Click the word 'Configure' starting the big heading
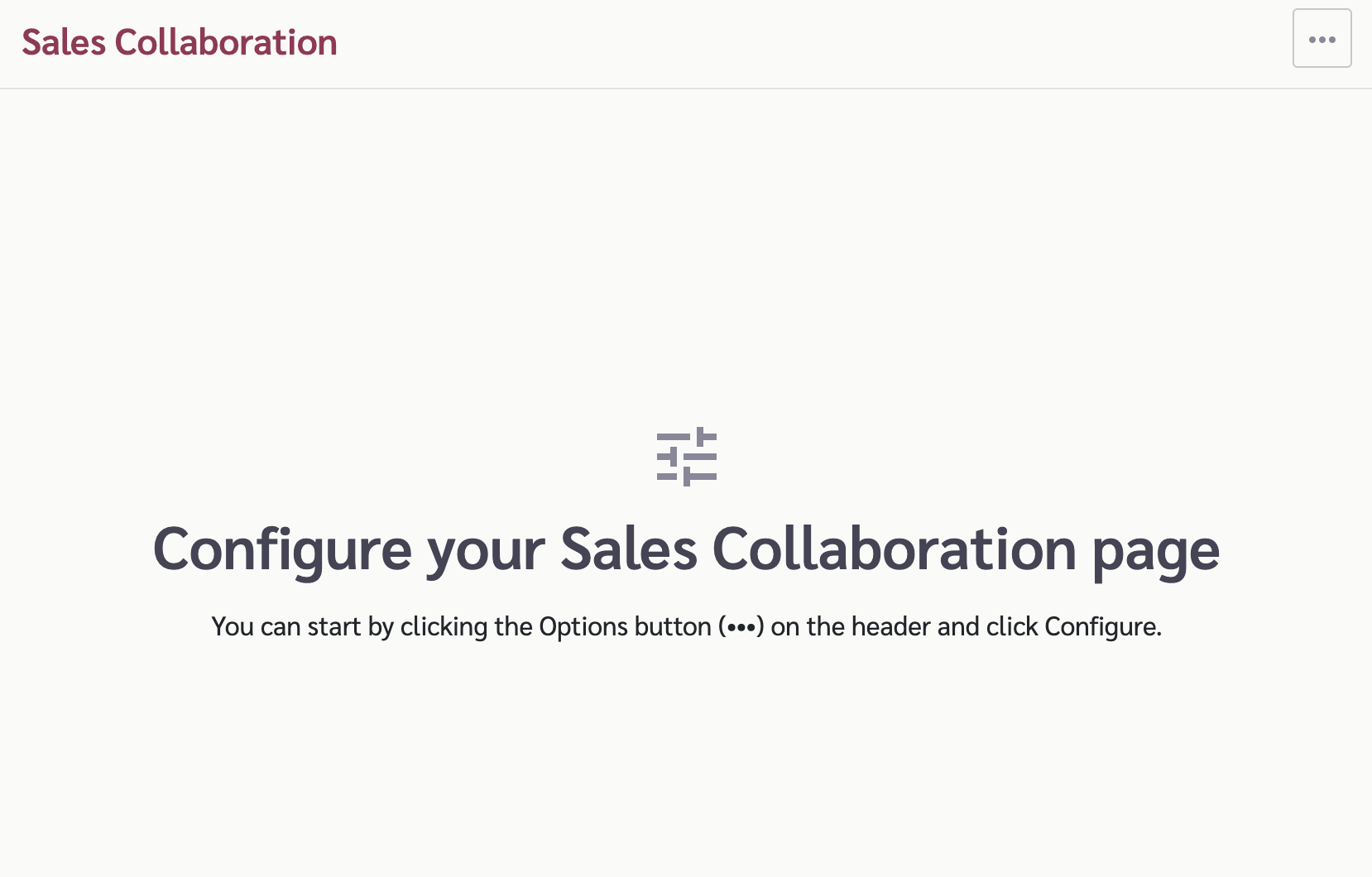 282,551
